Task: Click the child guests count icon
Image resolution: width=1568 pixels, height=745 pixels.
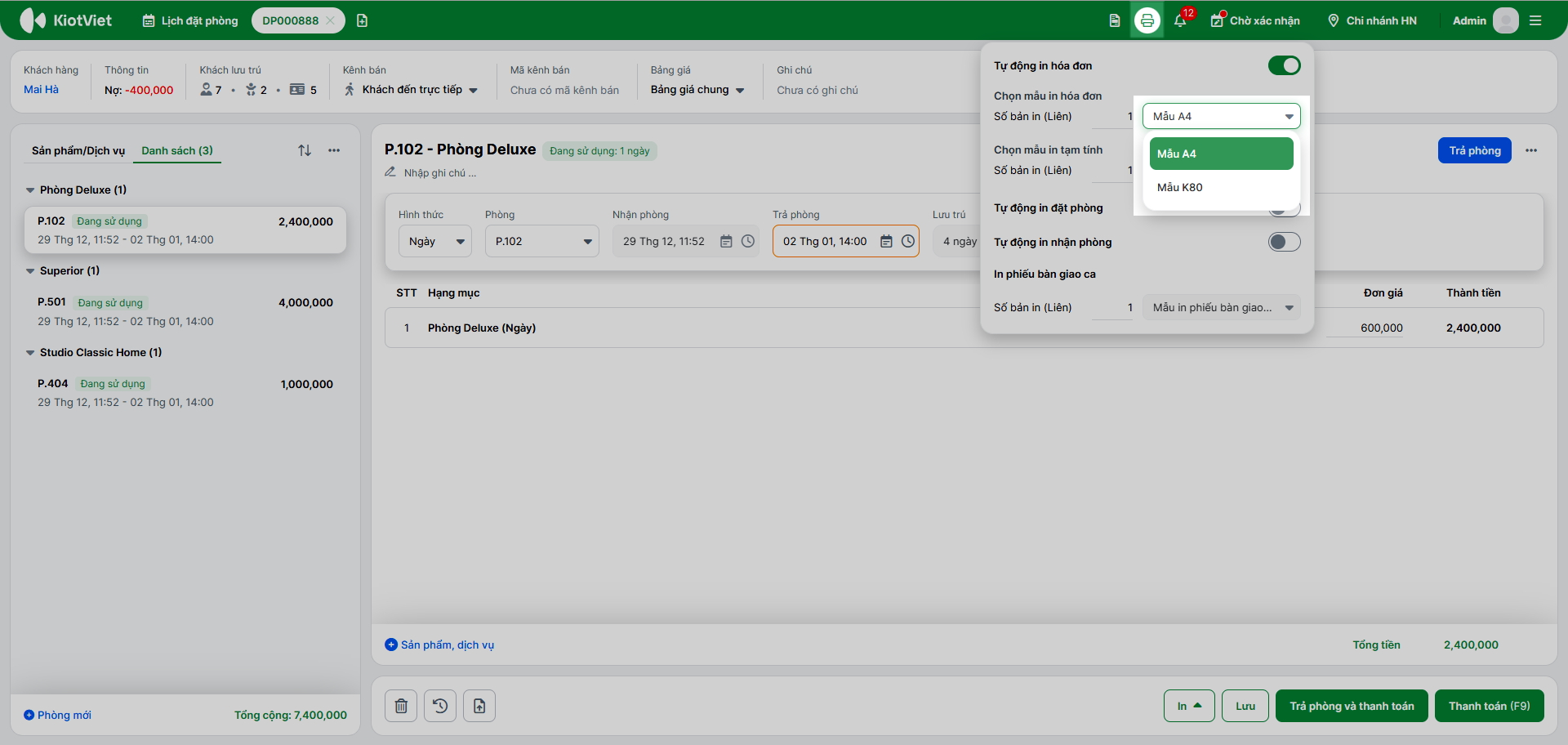Action: (251, 89)
